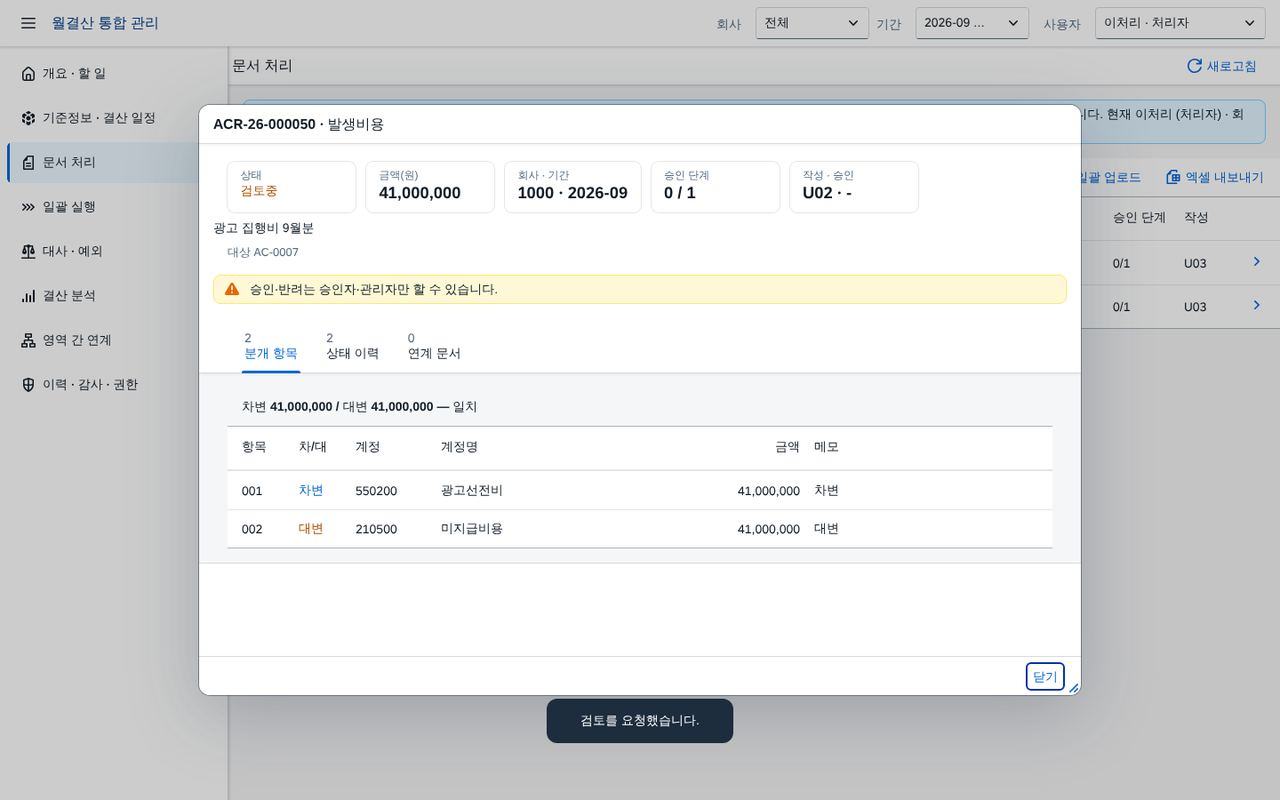Image resolution: width=1280 pixels, height=800 pixels.
Task: Click the 검토중 status value
Action: (x=259, y=191)
